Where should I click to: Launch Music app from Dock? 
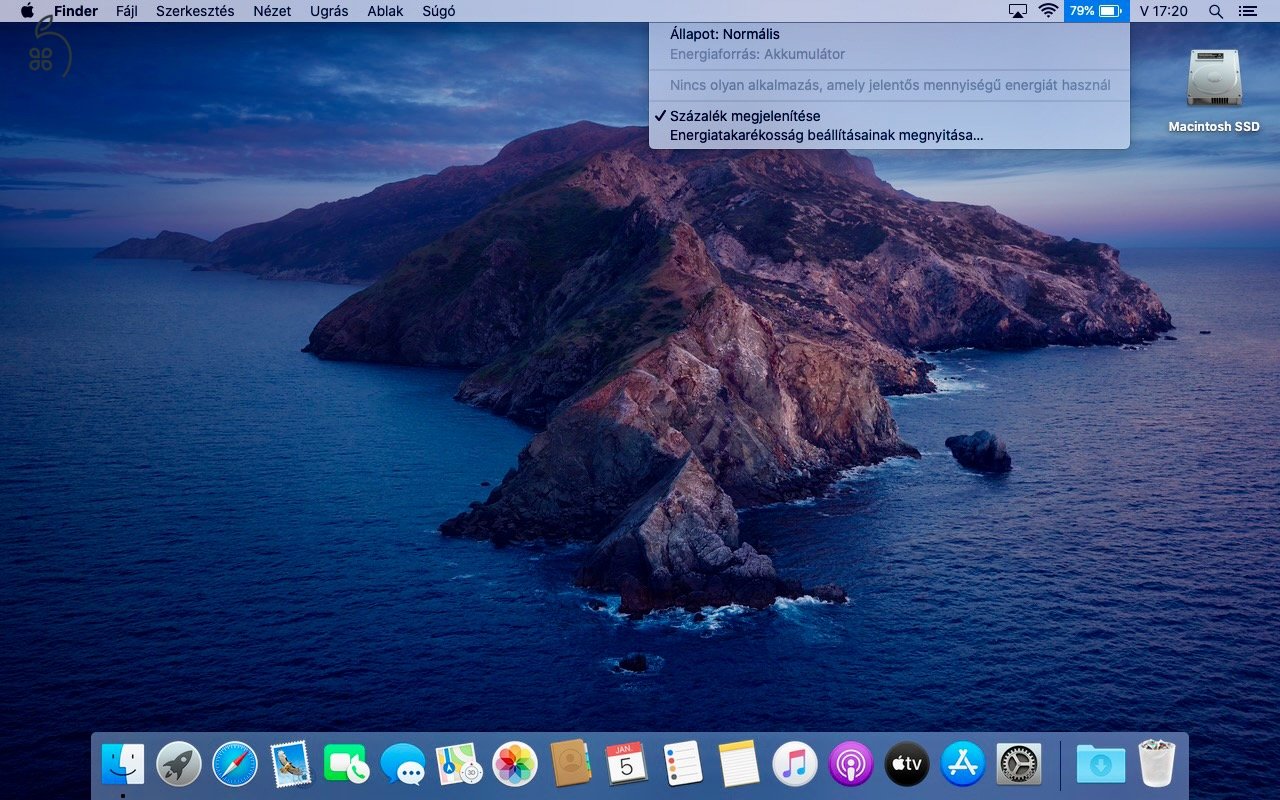pos(795,764)
